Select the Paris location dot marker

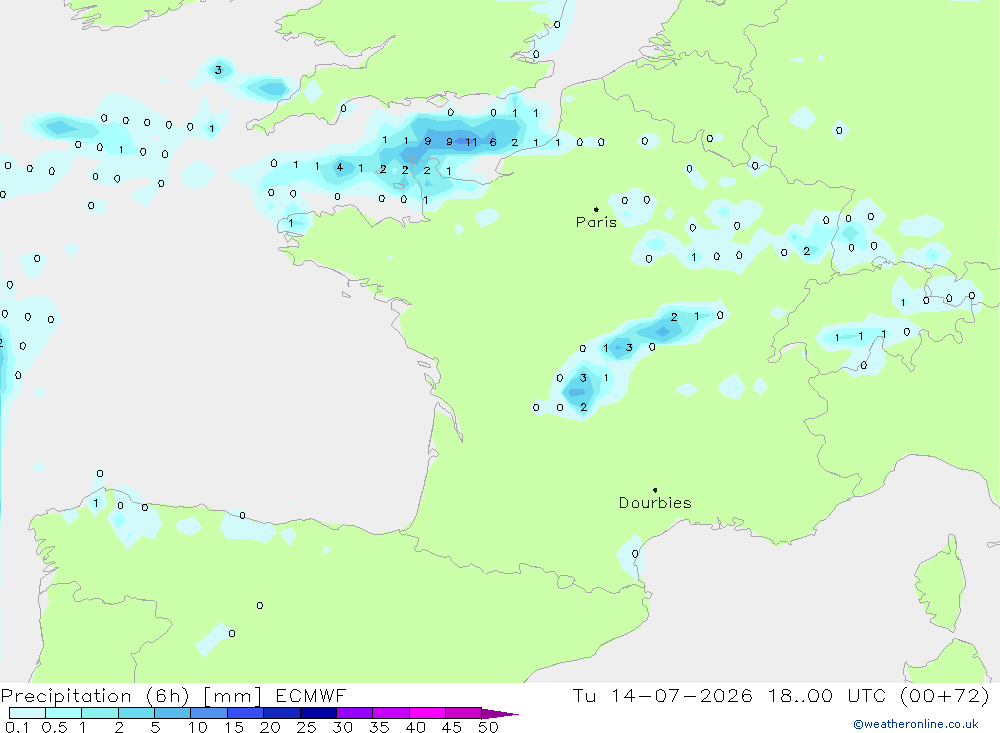click(596, 209)
